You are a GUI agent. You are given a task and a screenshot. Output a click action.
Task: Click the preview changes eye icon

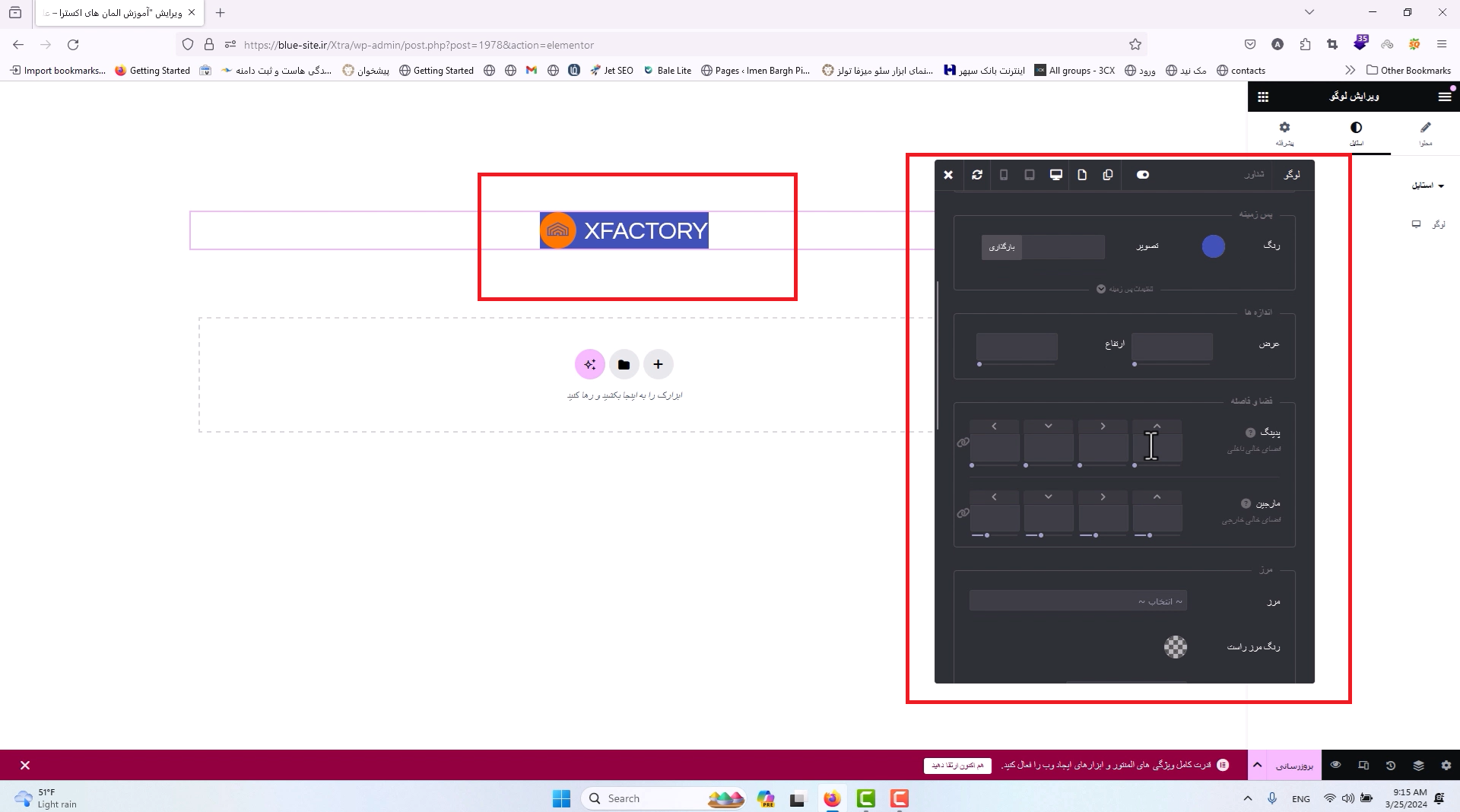1336,765
